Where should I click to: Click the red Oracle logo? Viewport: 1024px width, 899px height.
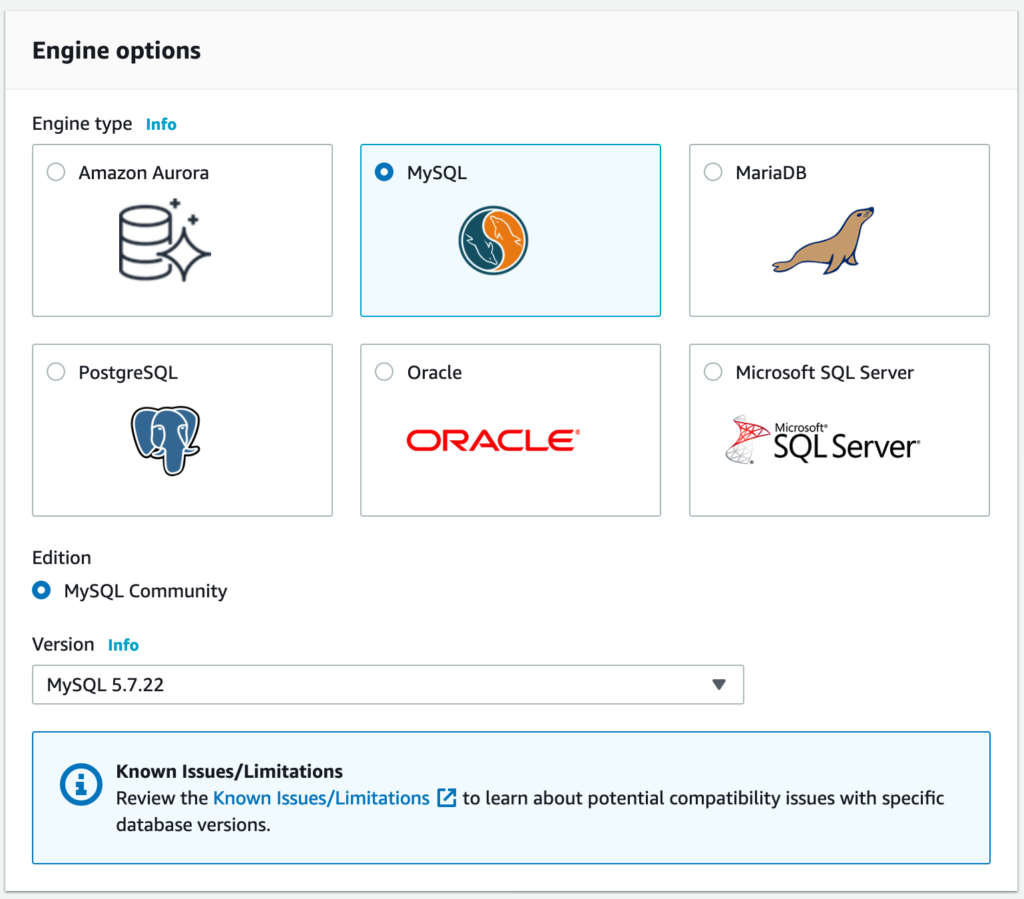click(x=493, y=441)
